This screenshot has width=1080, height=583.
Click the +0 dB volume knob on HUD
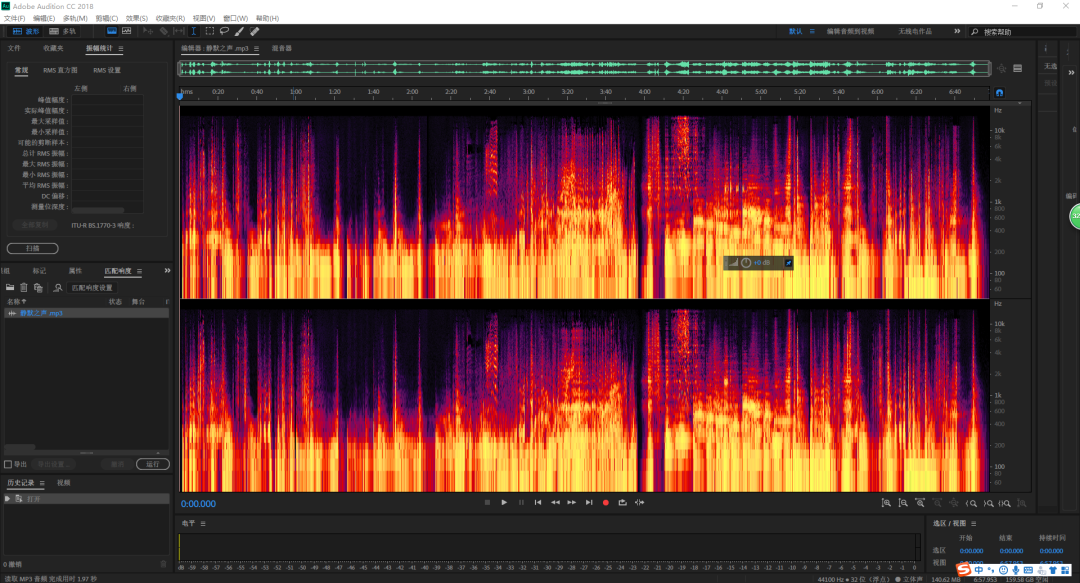(x=746, y=263)
